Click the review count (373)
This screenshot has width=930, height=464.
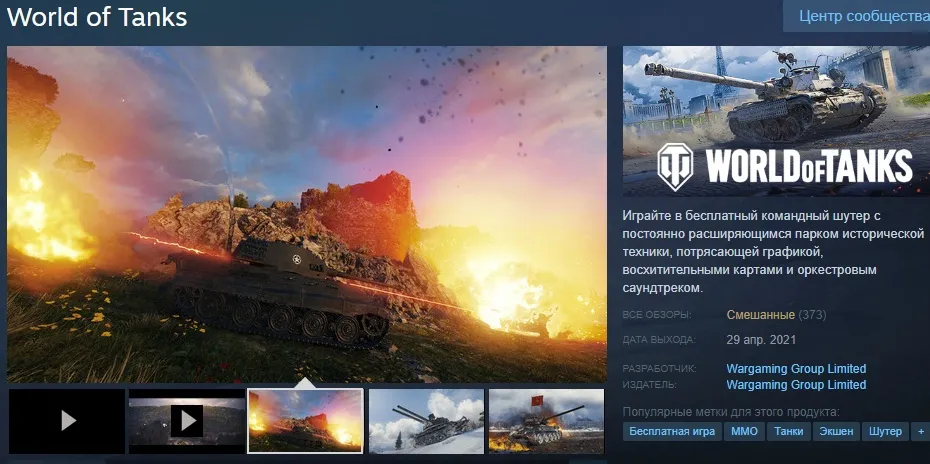point(812,314)
